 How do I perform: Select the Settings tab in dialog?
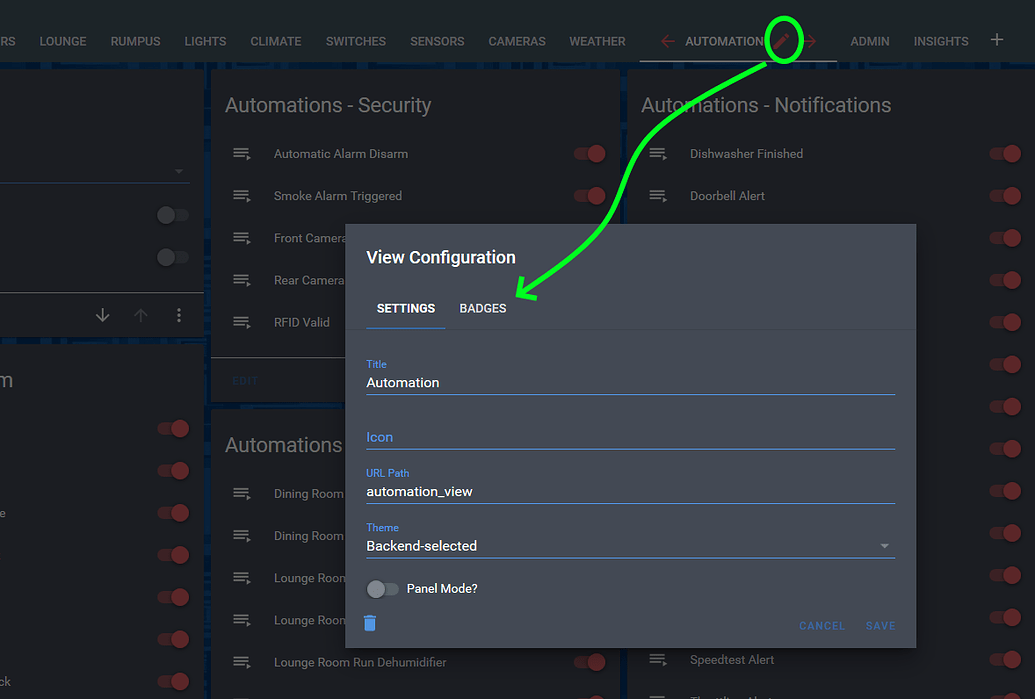click(x=405, y=308)
